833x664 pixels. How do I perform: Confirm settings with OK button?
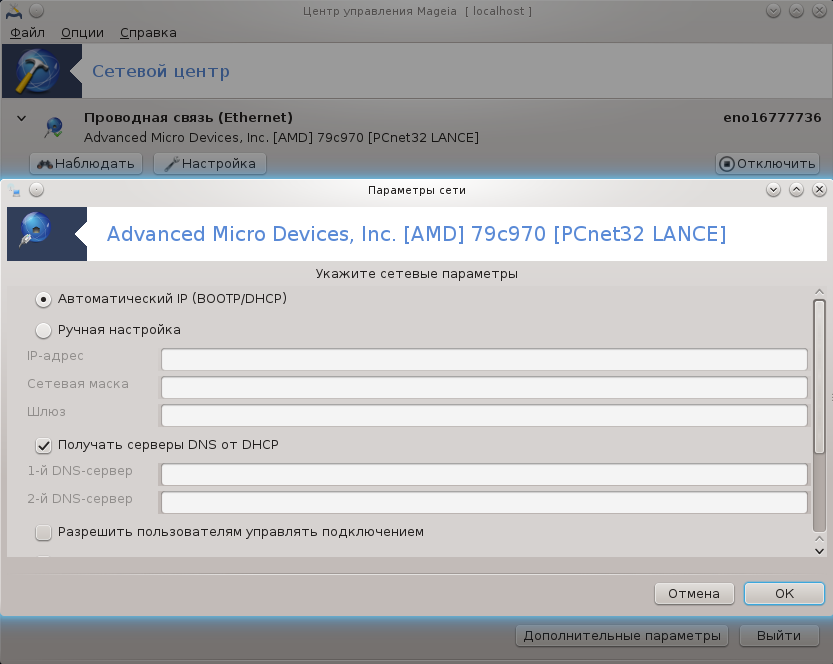click(784, 593)
